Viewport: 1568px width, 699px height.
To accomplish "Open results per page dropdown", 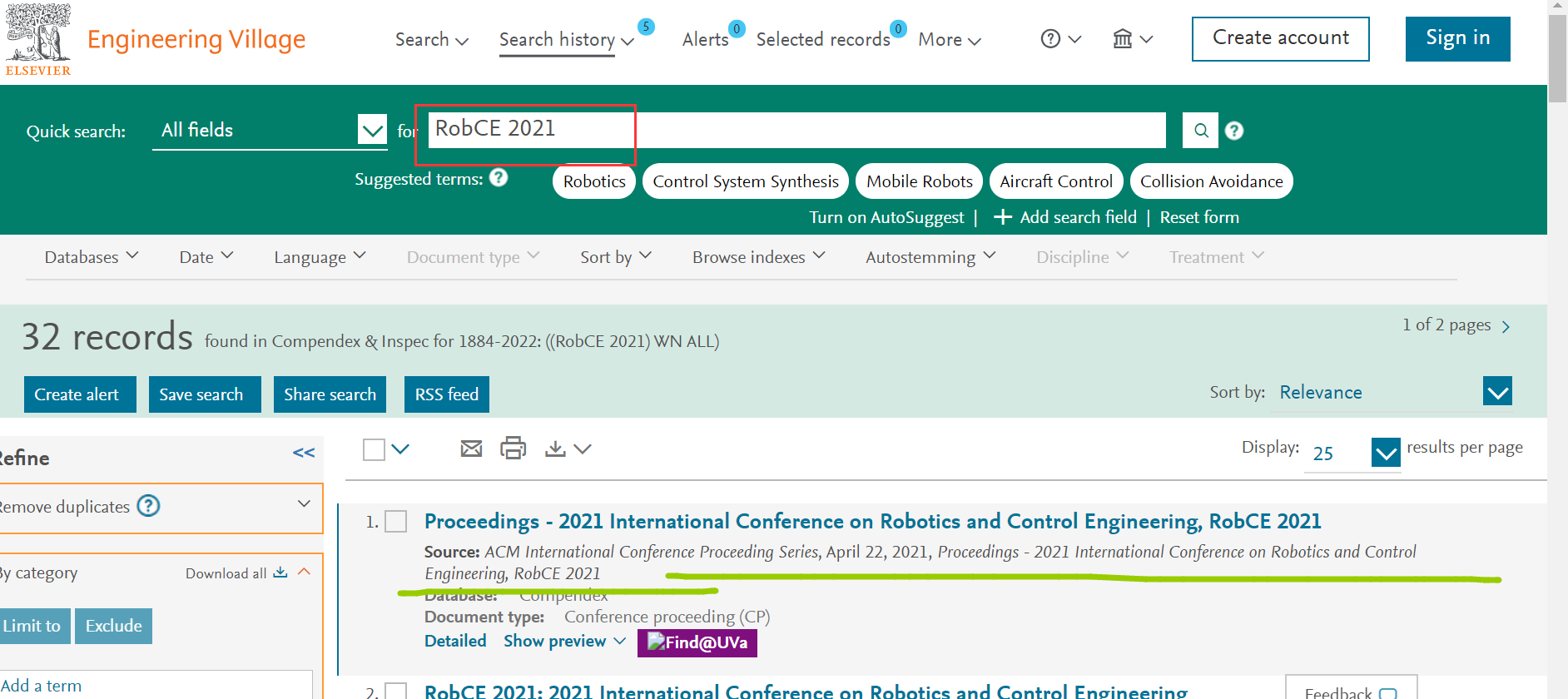I will pos(1386,453).
